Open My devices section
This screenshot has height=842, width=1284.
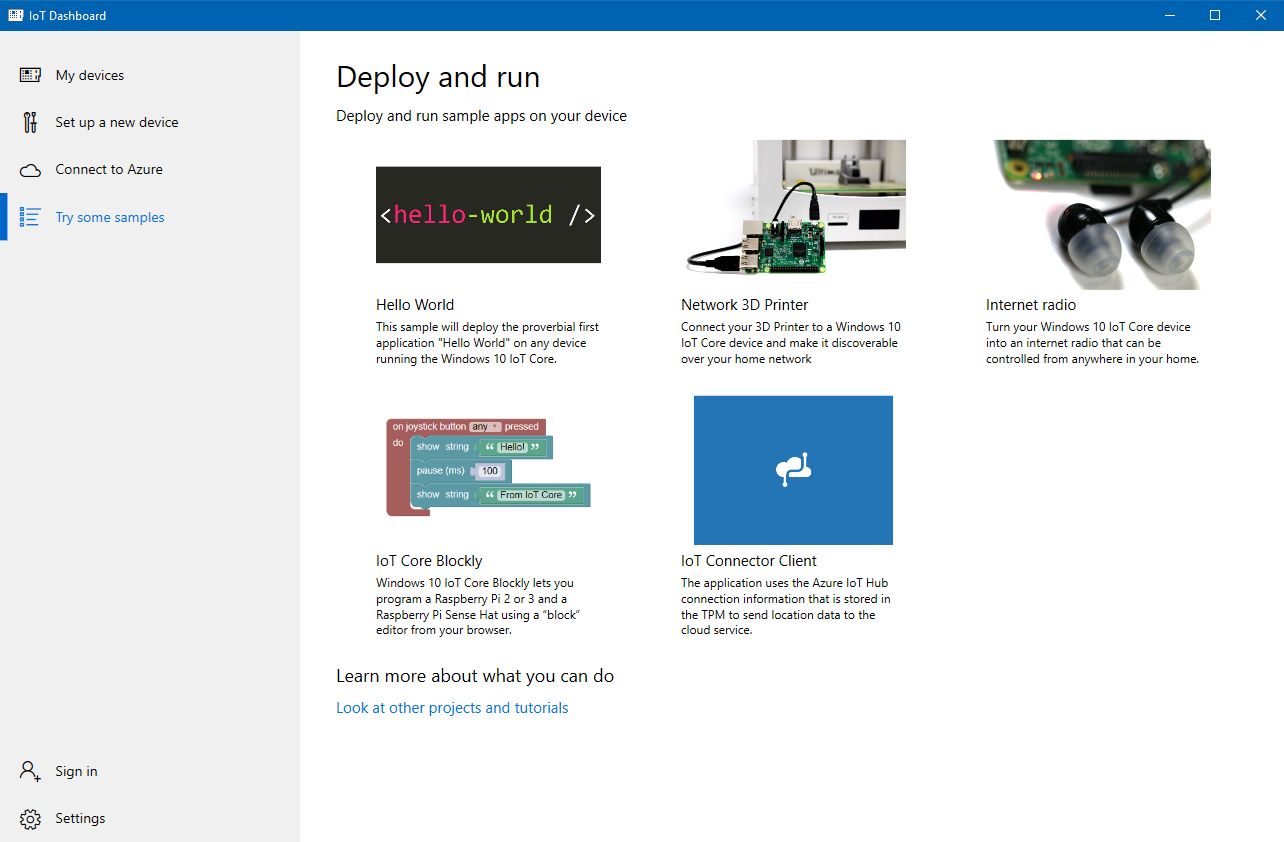click(x=150, y=75)
